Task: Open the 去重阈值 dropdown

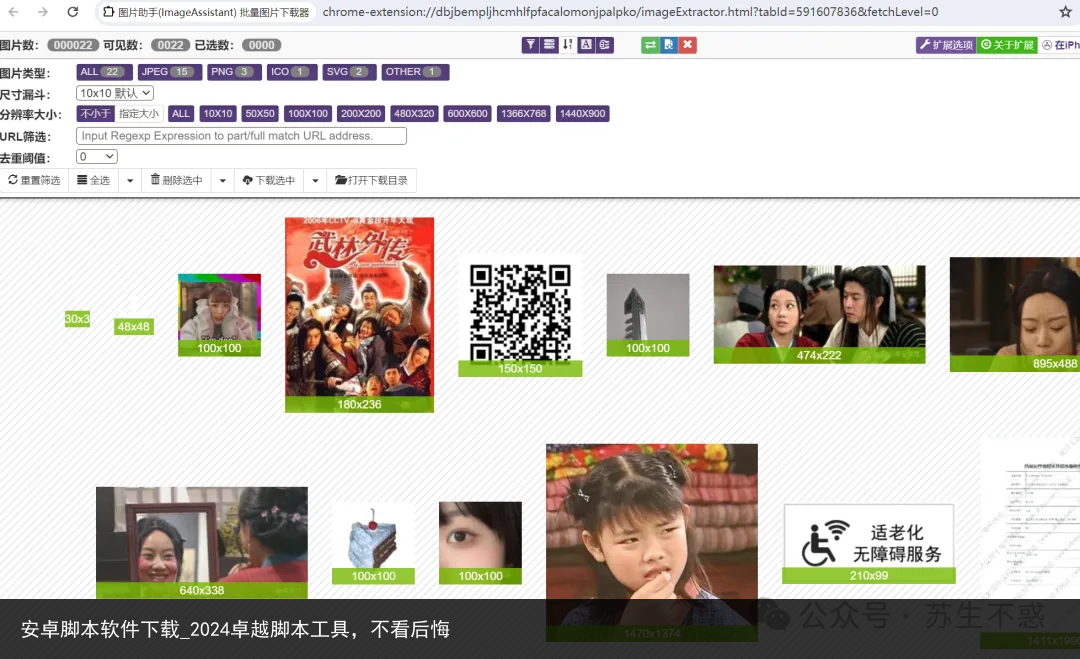Action: point(97,157)
